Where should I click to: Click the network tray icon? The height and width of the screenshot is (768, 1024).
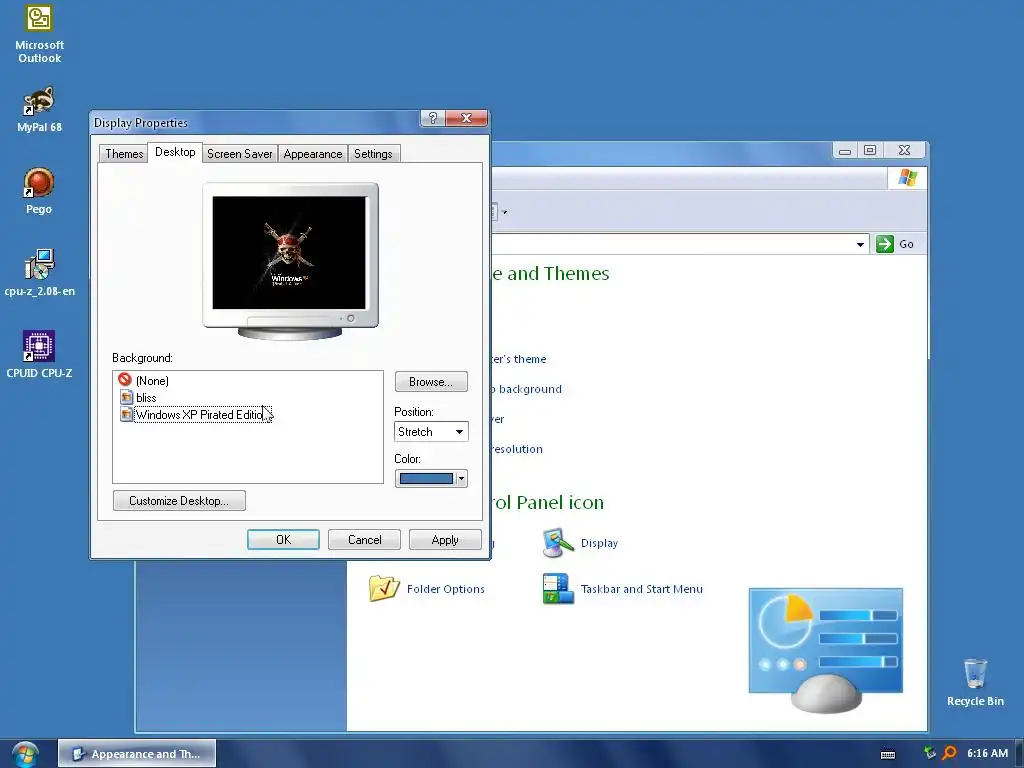[x=930, y=753]
